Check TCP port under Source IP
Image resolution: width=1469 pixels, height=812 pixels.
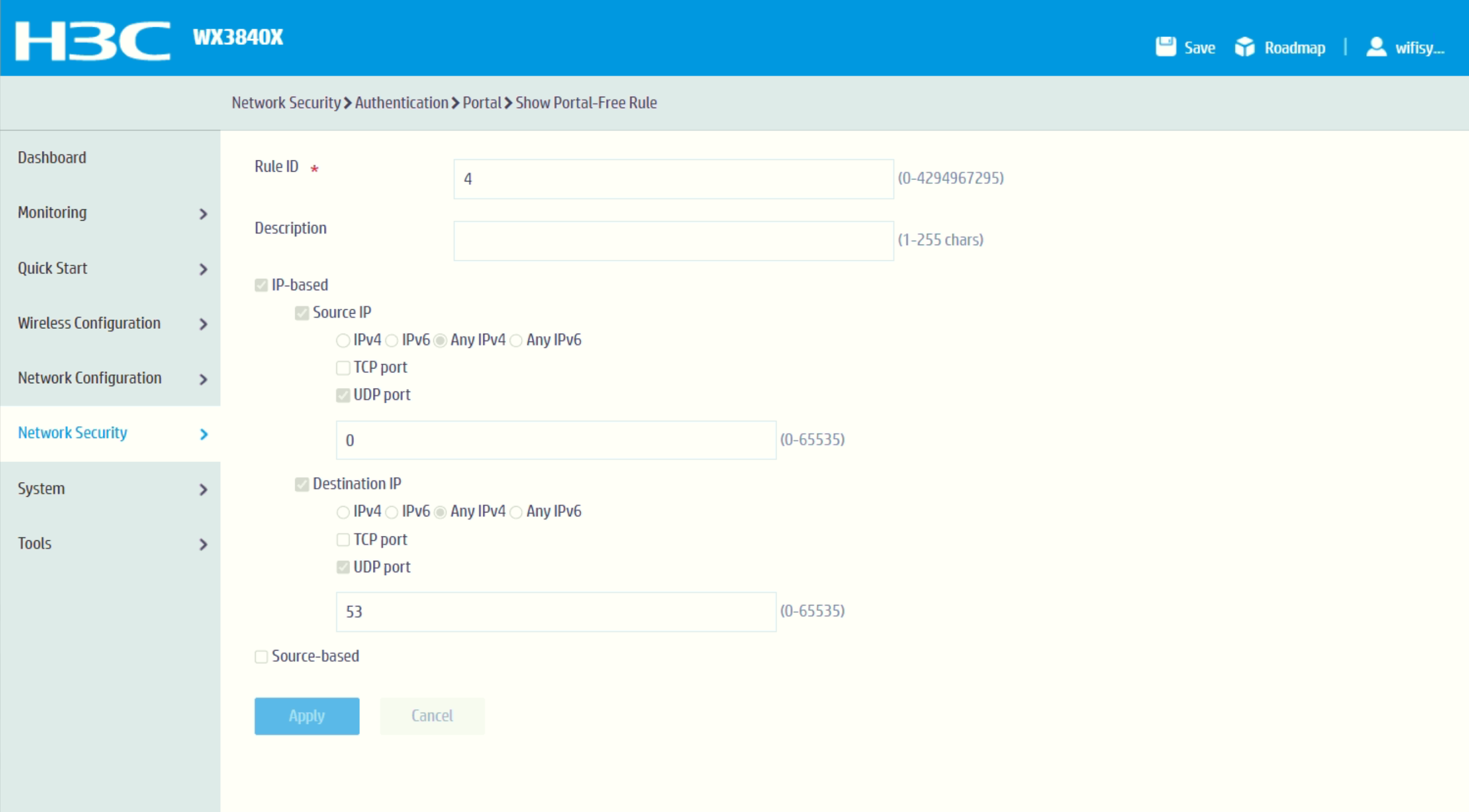(343, 368)
